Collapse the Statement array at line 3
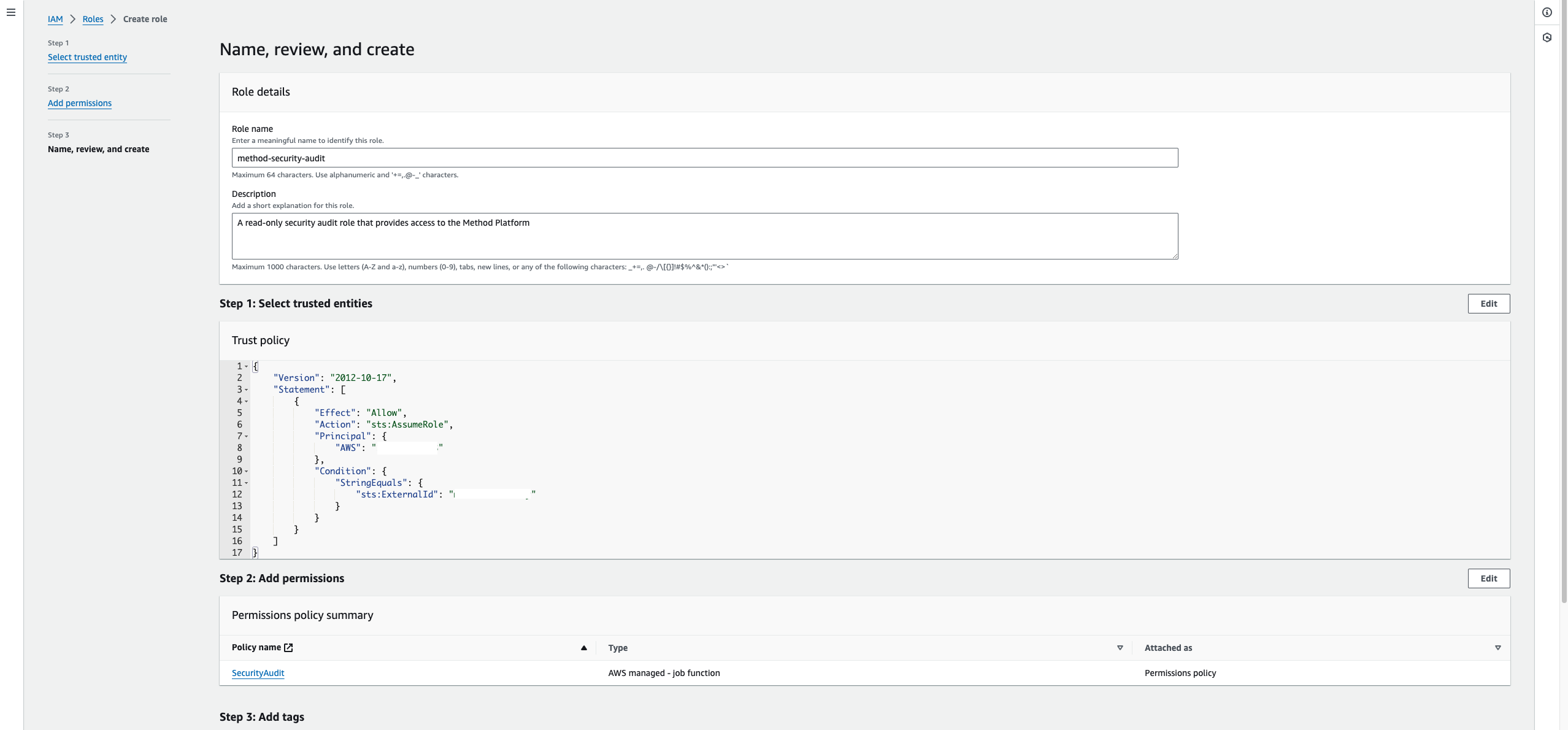 247,390
